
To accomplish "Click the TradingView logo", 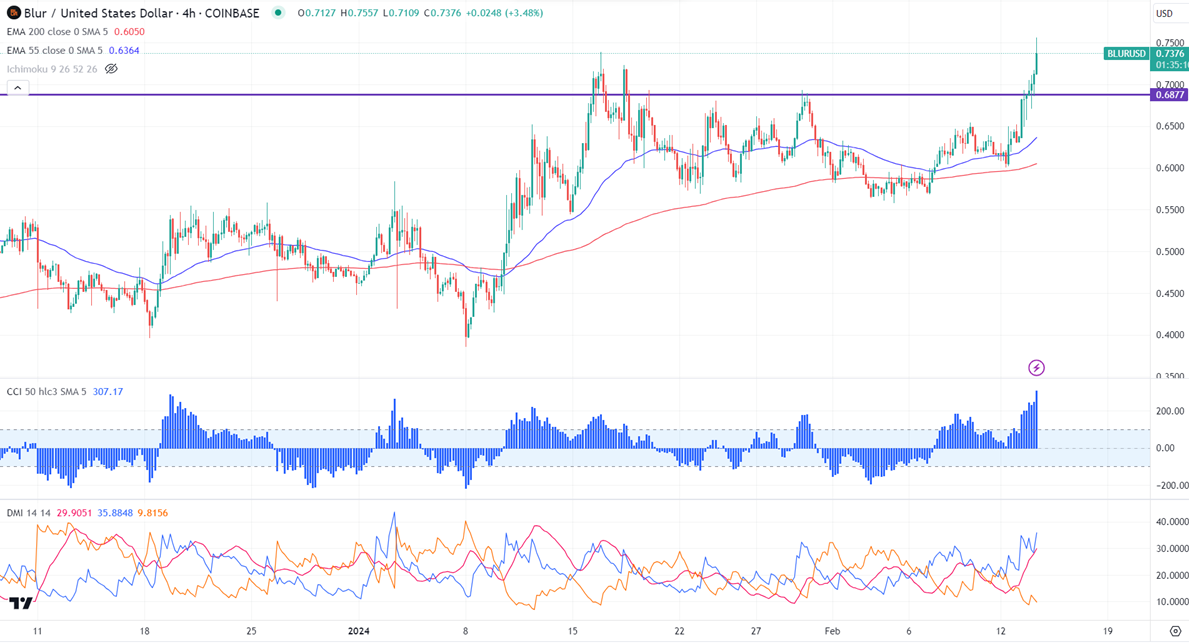I will (20, 604).
